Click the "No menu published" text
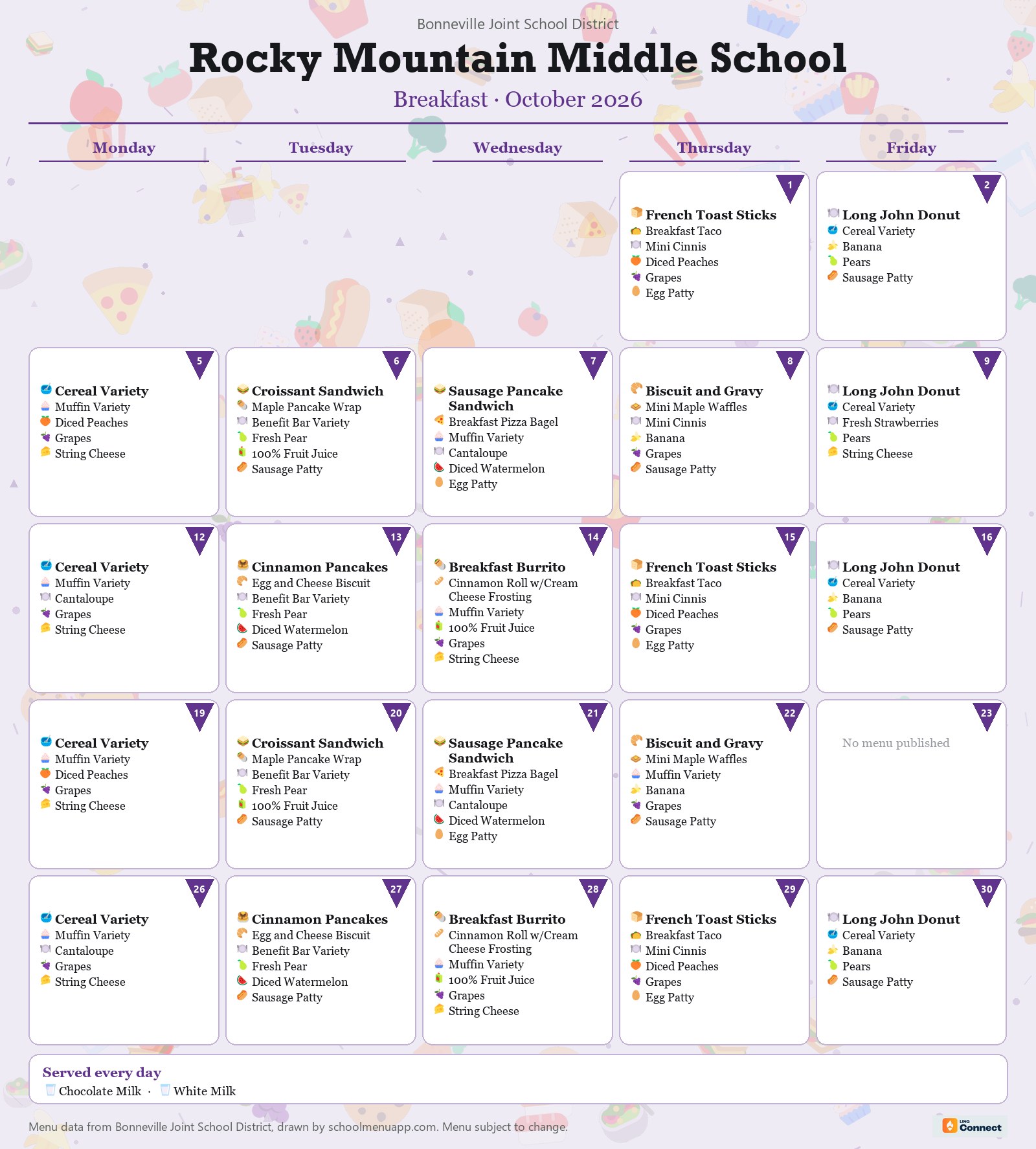The image size is (1036, 1149). [895, 742]
